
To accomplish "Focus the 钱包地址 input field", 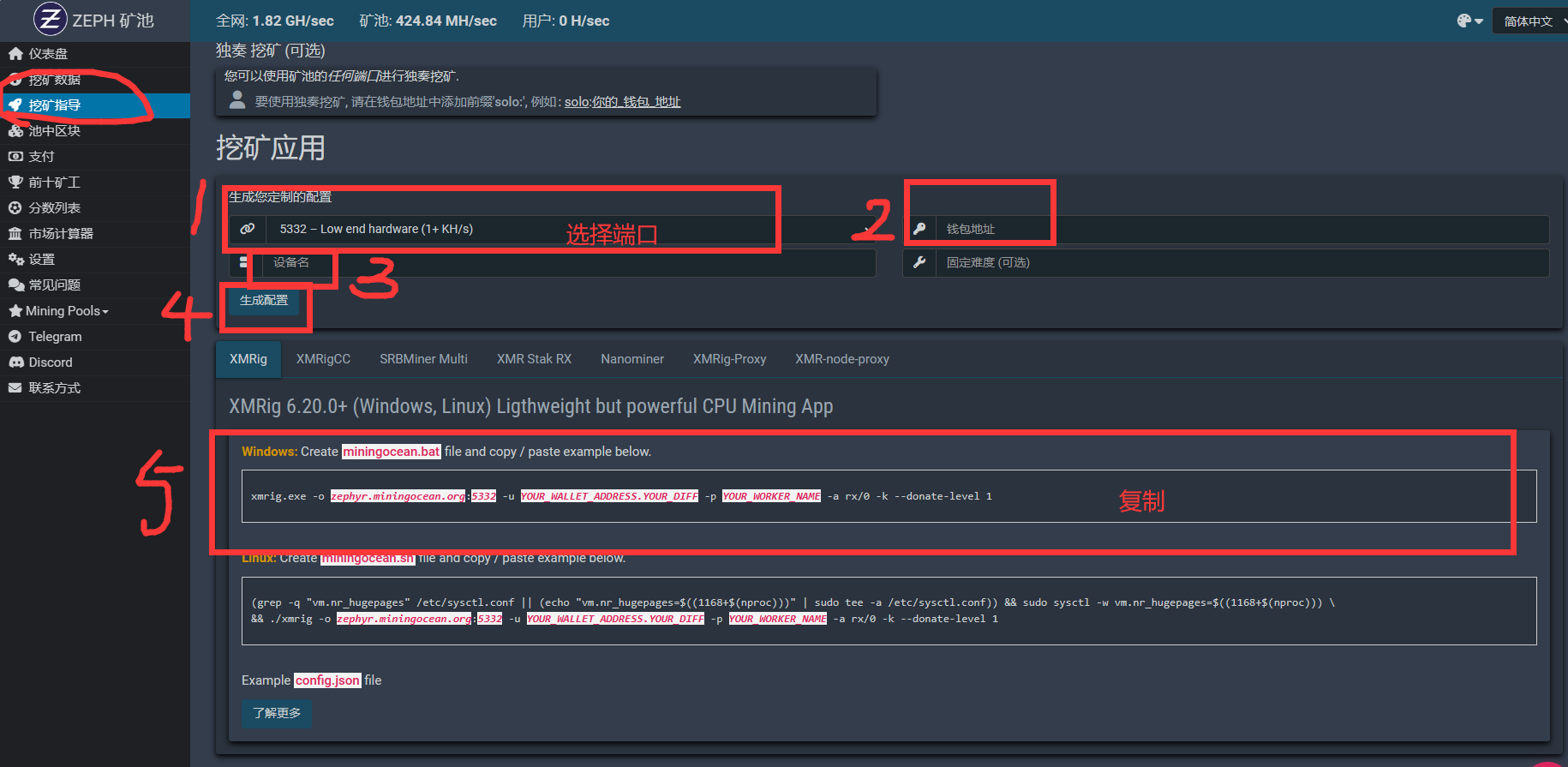I will click(1242, 229).
